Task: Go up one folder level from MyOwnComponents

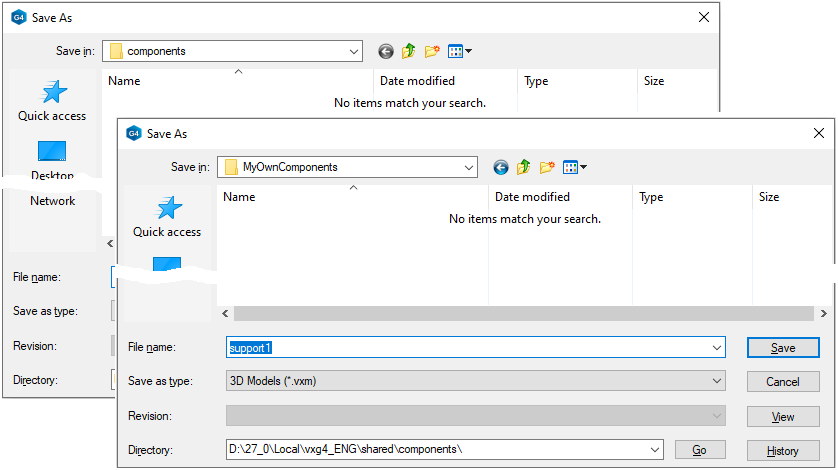Action: pyautogui.click(x=523, y=167)
